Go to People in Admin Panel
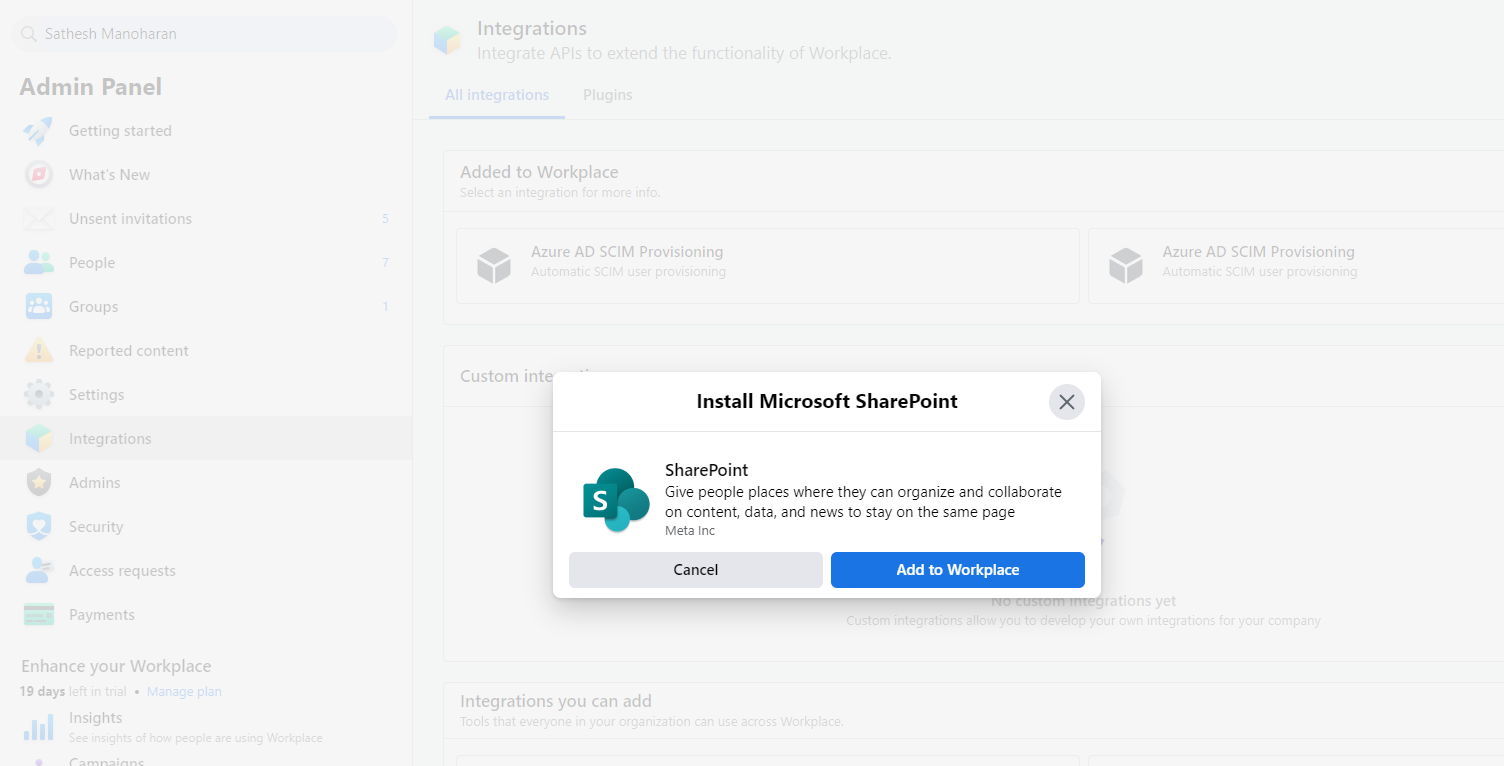1504x766 pixels. [206, 263]
